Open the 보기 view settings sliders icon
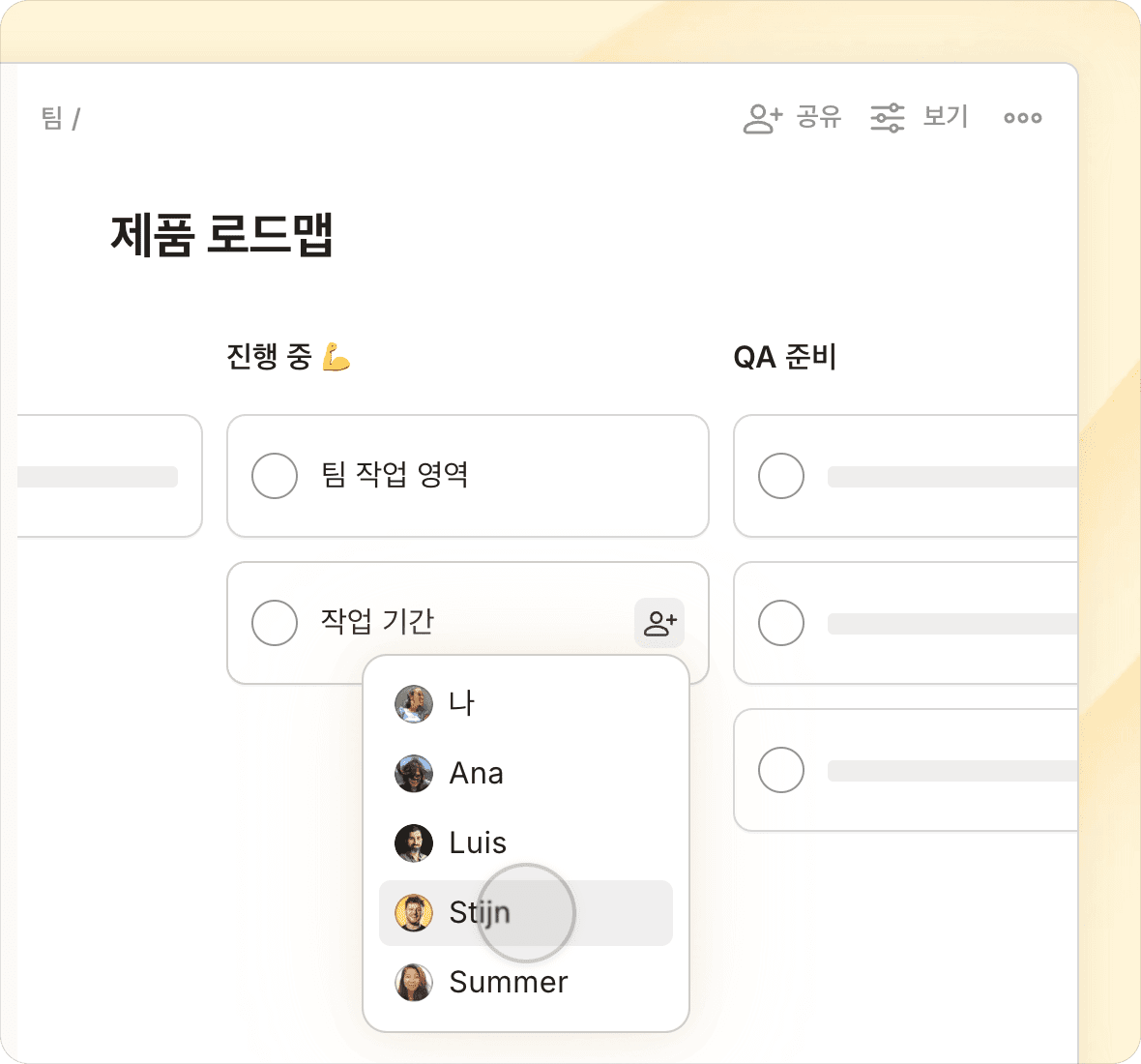Screen dimensions: 1141x1064 [x=887, y=118]
